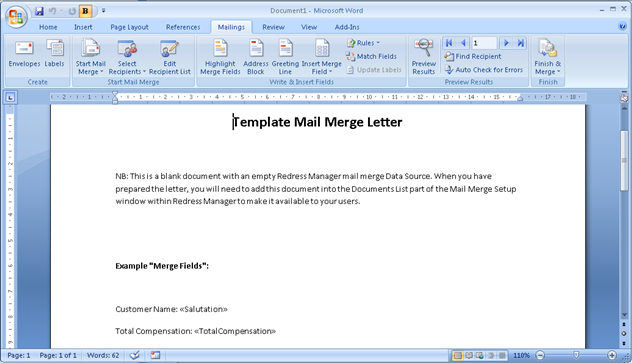632x363 pixels.
Task: Click the ruler tab selector box
Action: click(10, 97)
